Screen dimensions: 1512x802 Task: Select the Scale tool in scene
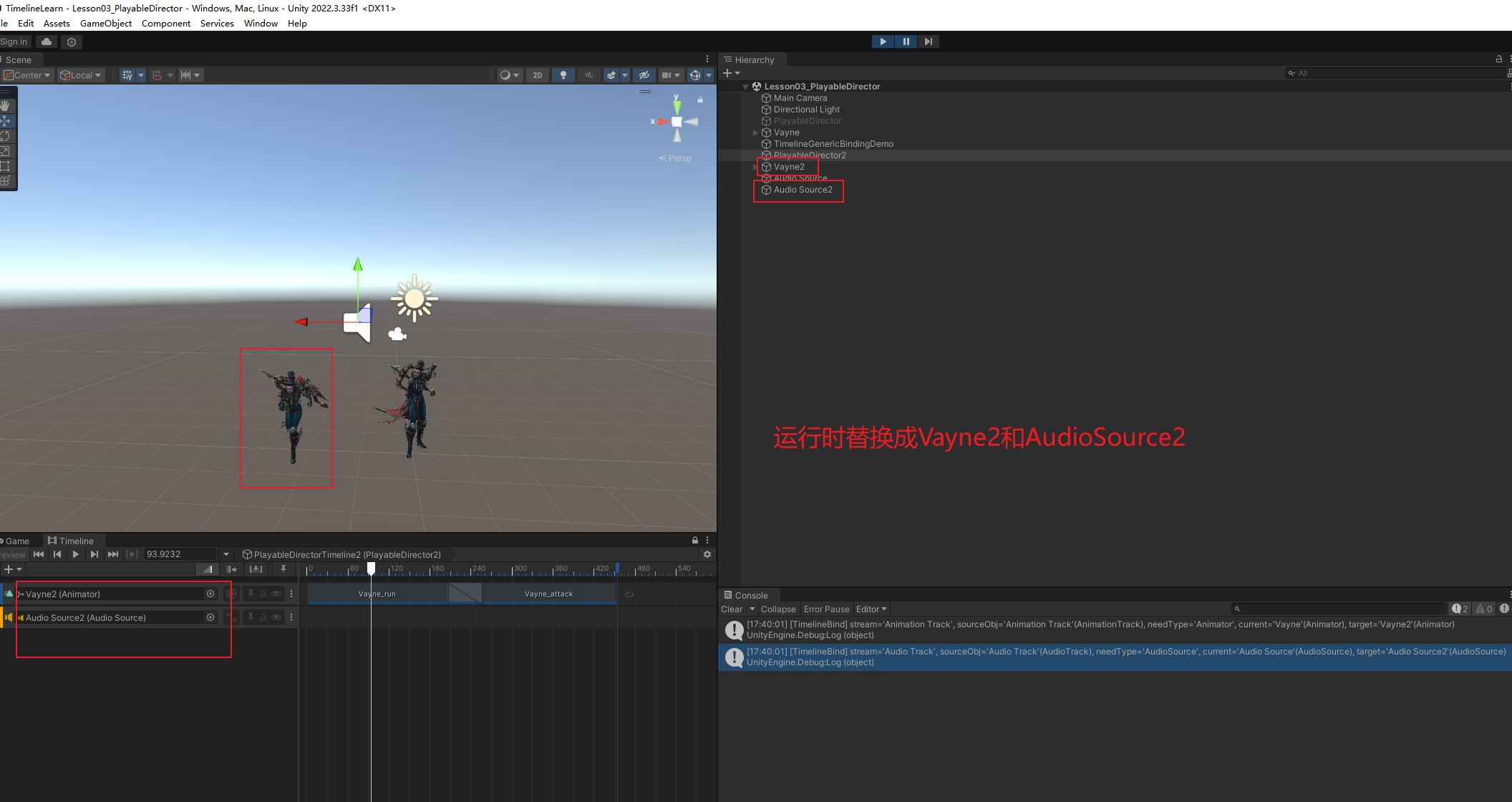(5, 151)
